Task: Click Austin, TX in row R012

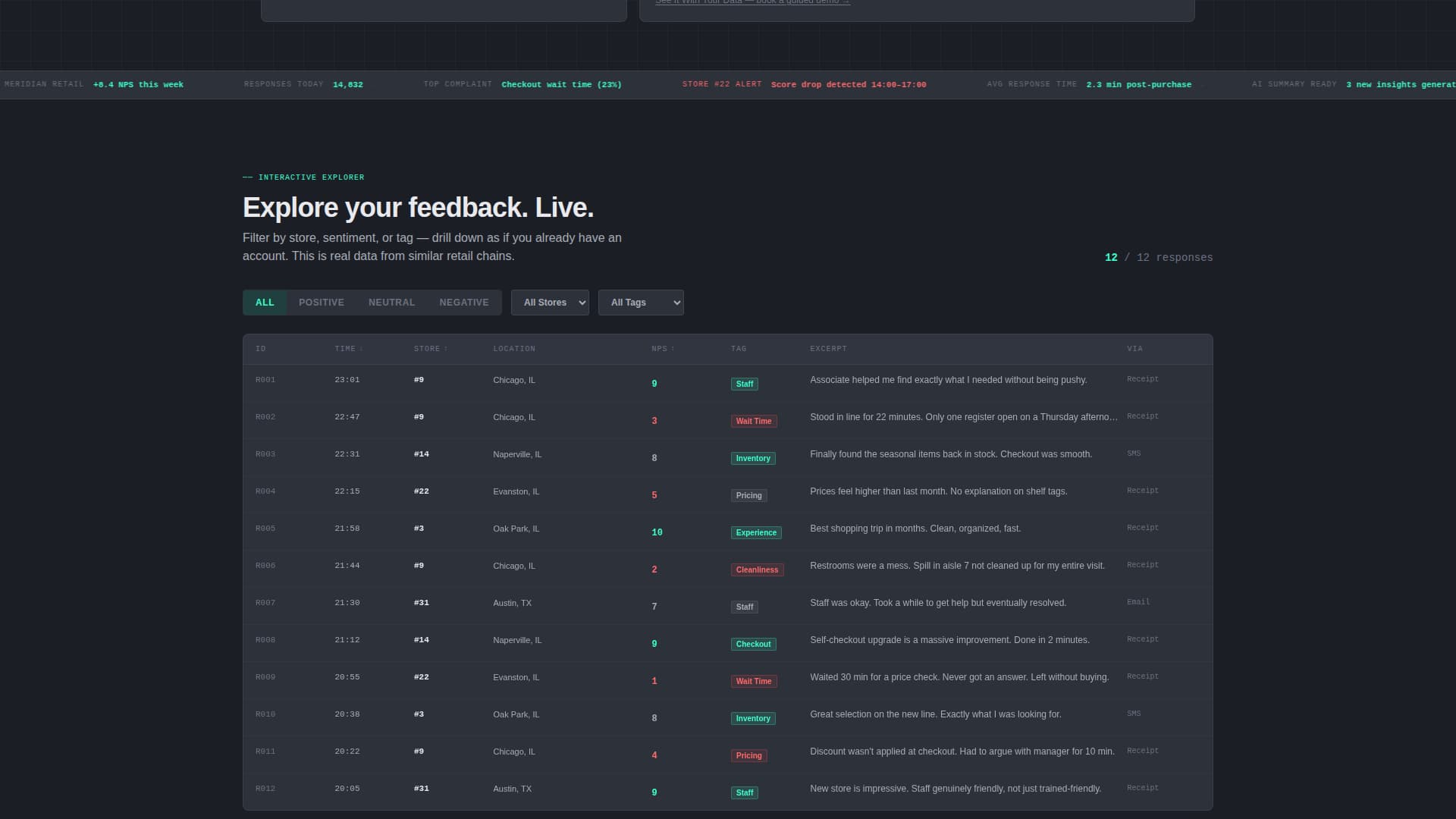Action: [513, 789]
